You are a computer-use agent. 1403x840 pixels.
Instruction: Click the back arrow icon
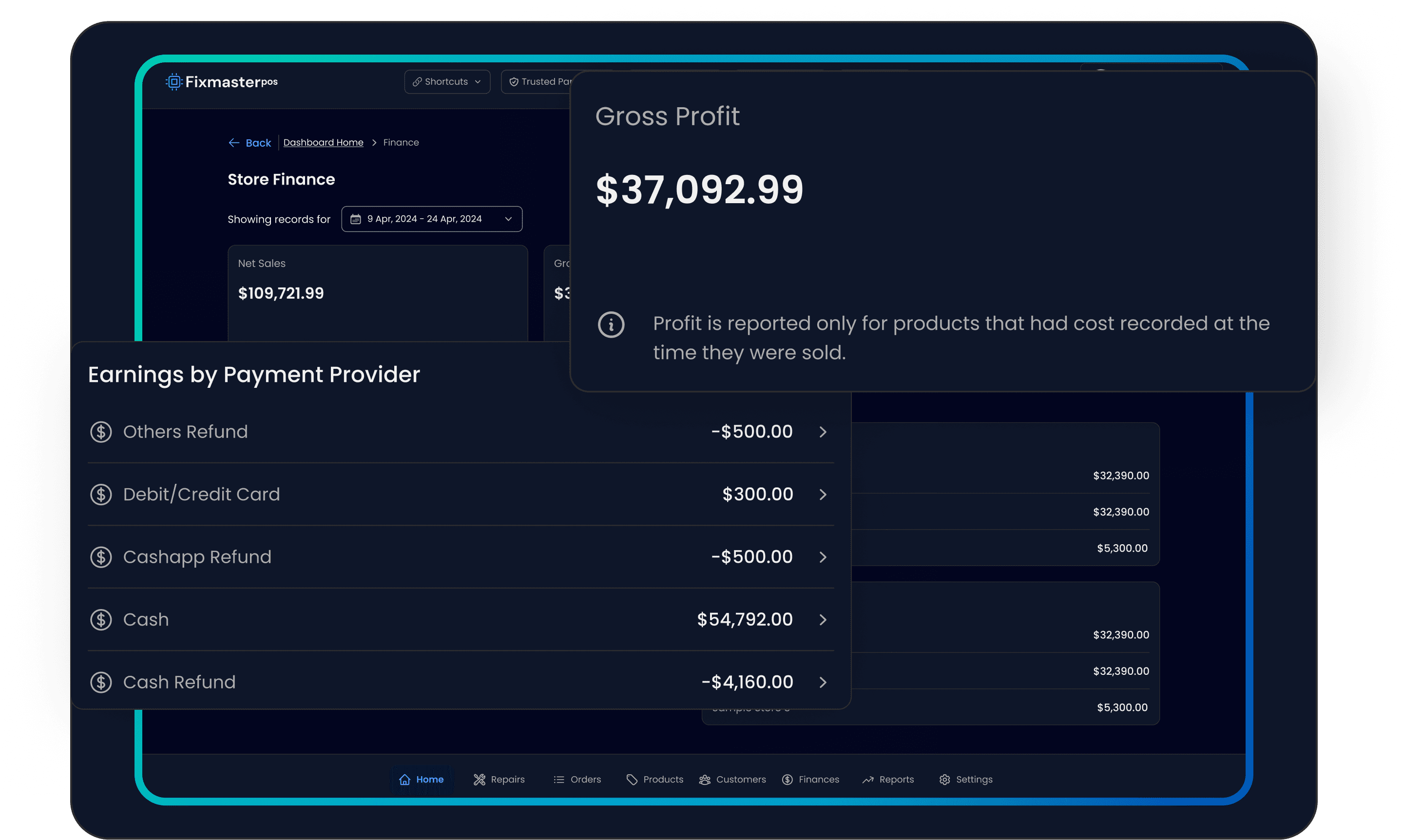coord(234,143)
